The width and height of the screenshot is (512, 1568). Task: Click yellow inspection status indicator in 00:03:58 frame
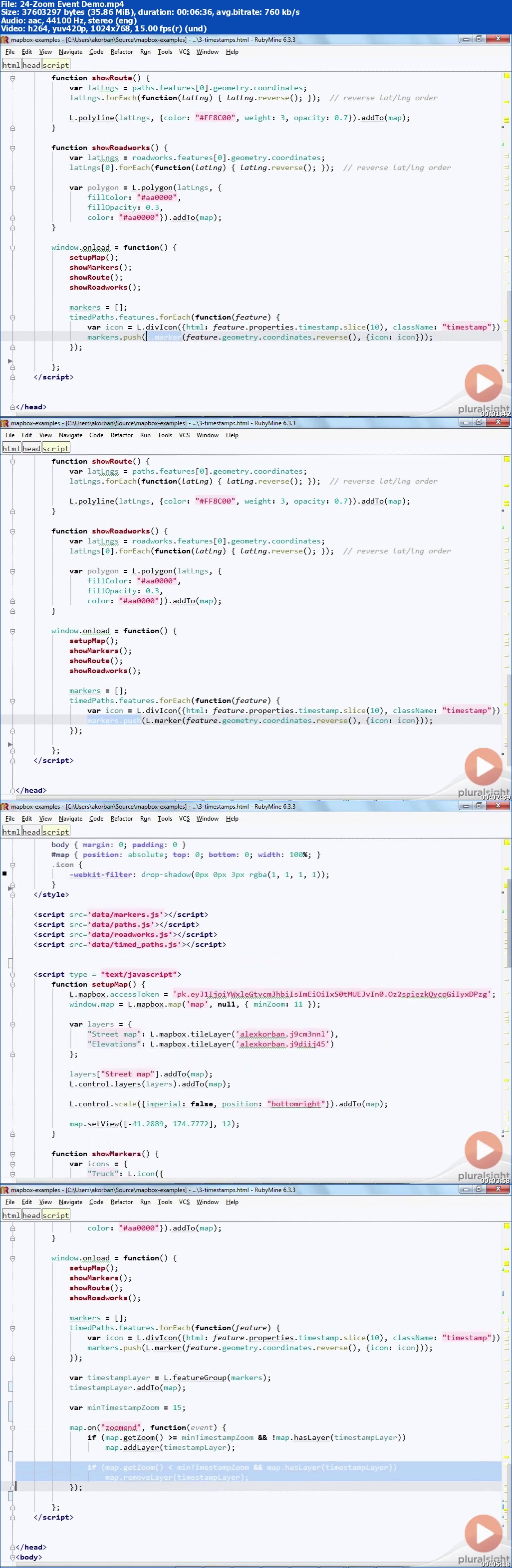(507, 843)
